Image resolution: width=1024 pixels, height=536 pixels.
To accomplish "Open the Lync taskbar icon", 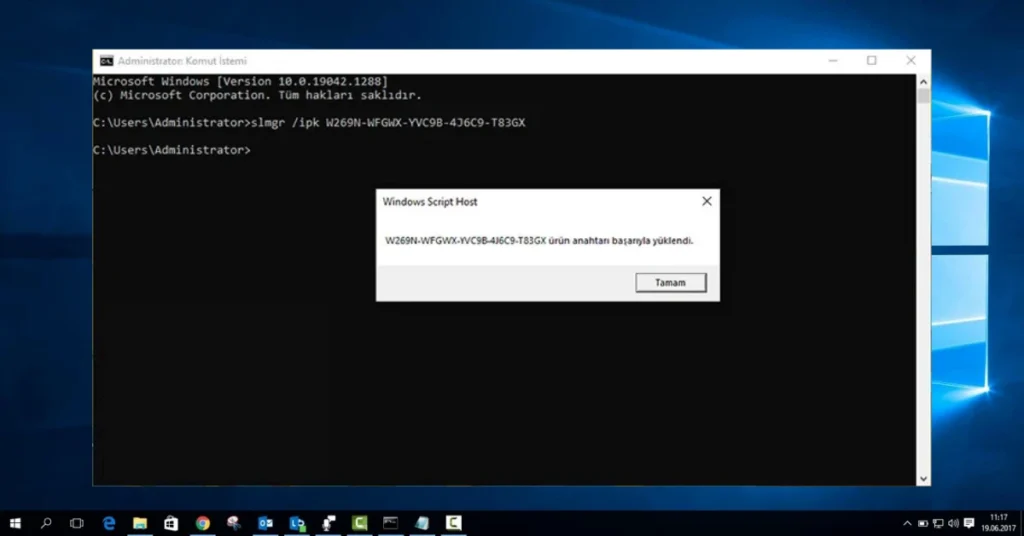I will coord(296,523).
